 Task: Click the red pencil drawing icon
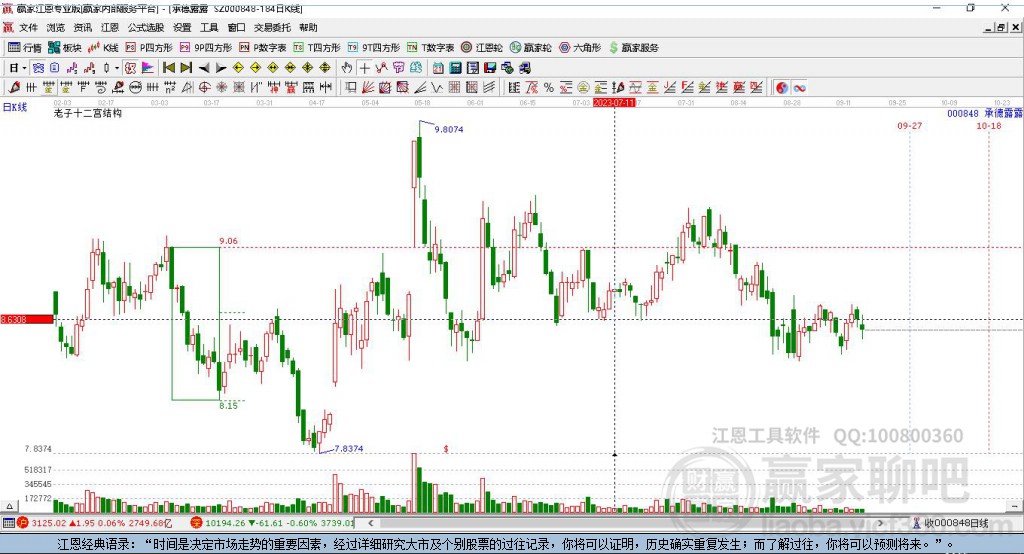[14, 88]
